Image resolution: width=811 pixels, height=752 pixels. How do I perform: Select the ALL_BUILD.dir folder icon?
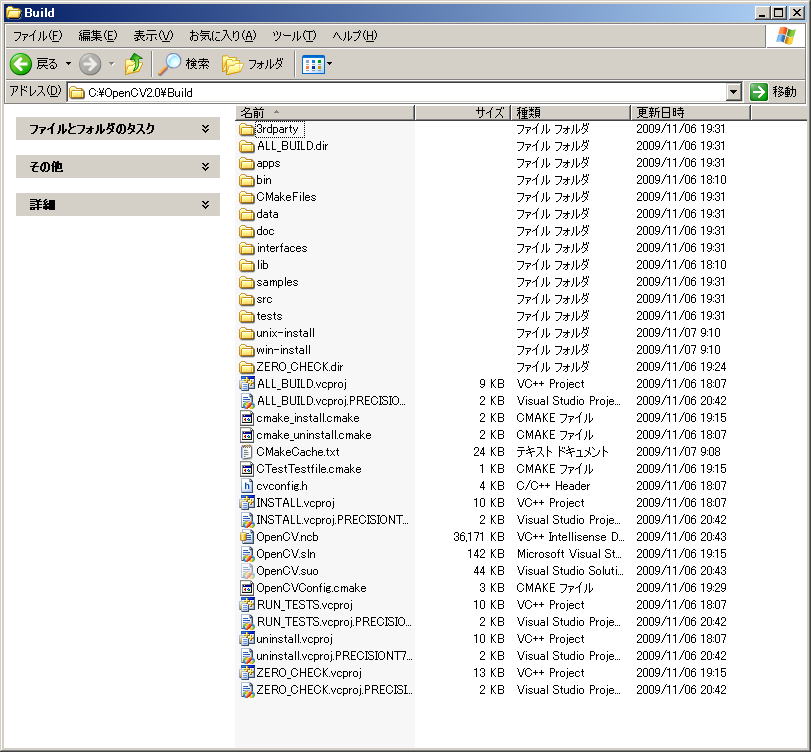pyautogui.click(x=247, y=146)
